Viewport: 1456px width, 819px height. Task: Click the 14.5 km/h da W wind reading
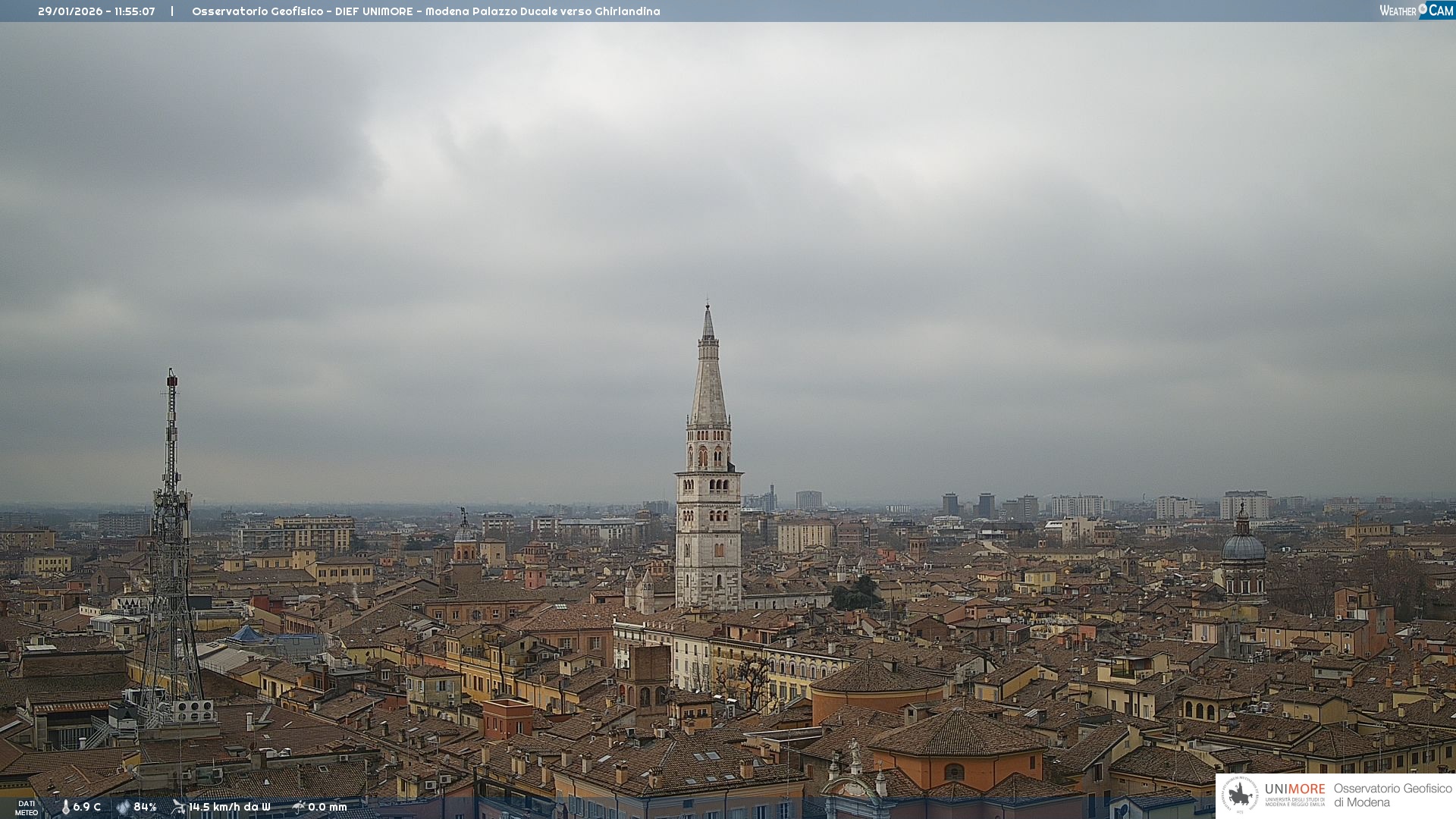click(x=229, y=807)
